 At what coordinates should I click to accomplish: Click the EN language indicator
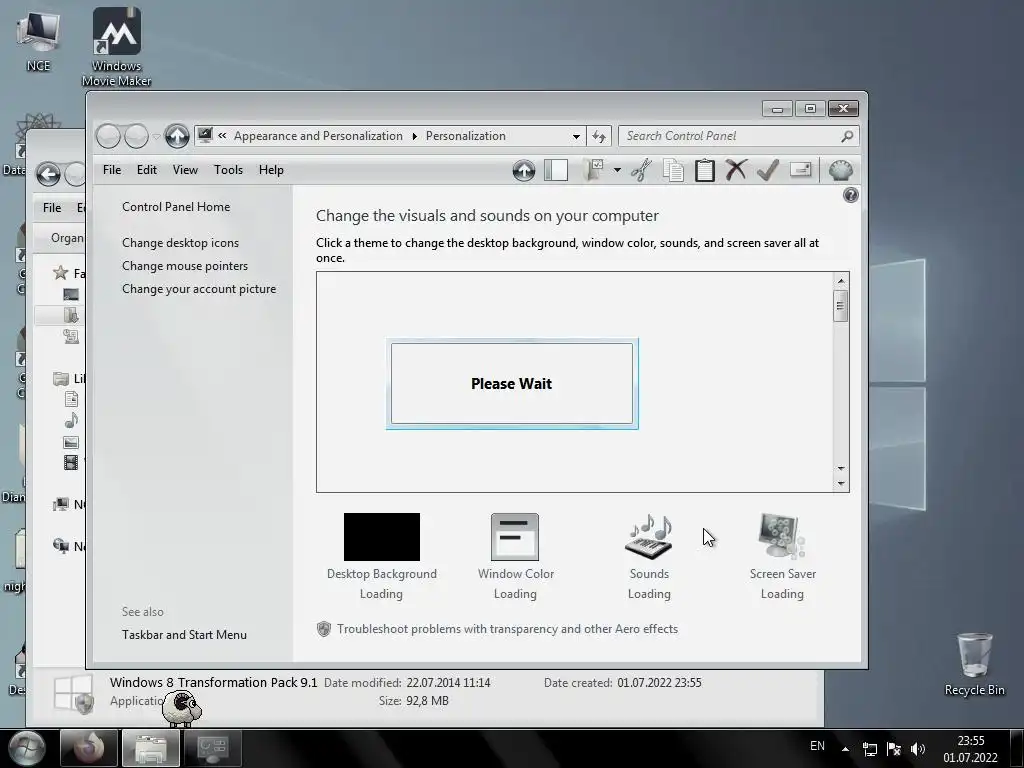tap(817, 746)
